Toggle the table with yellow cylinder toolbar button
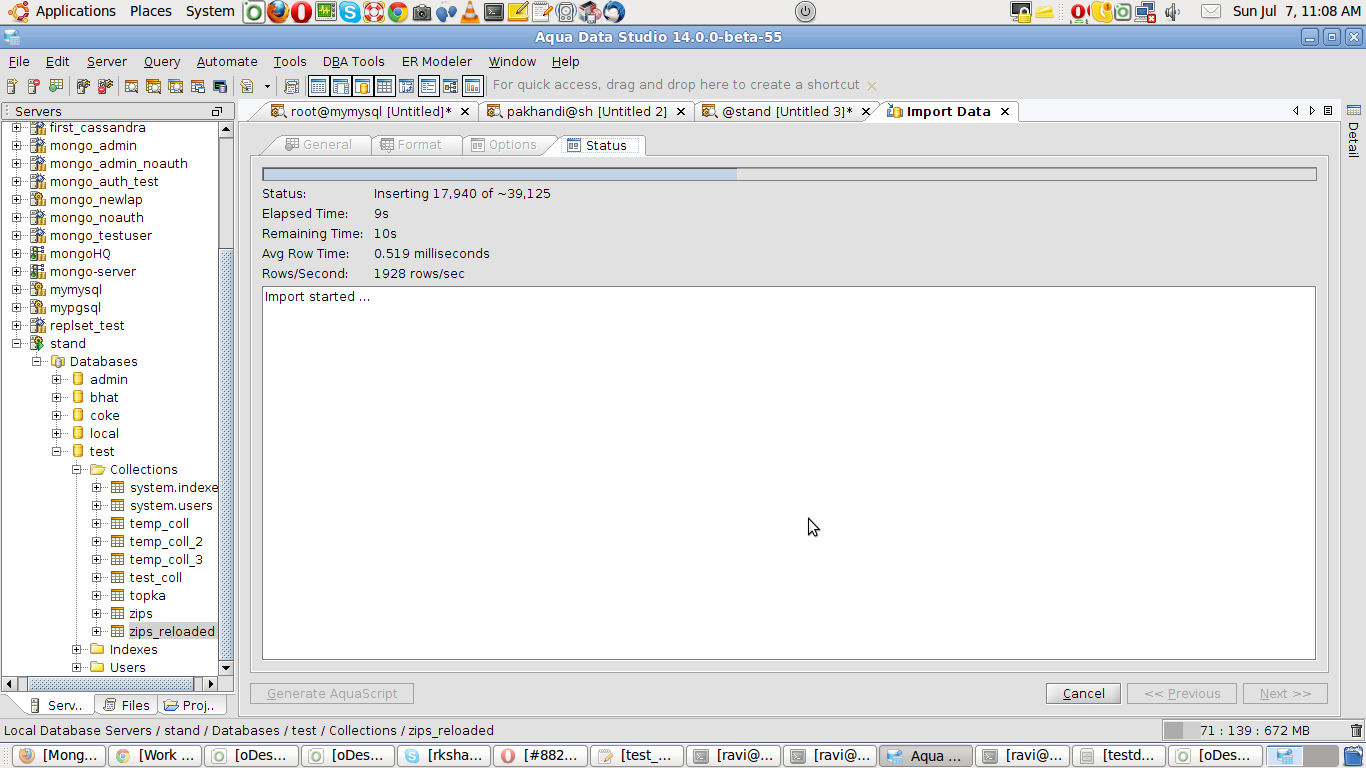This screenshot has height=768, width=1366. (x=363, y=86)
